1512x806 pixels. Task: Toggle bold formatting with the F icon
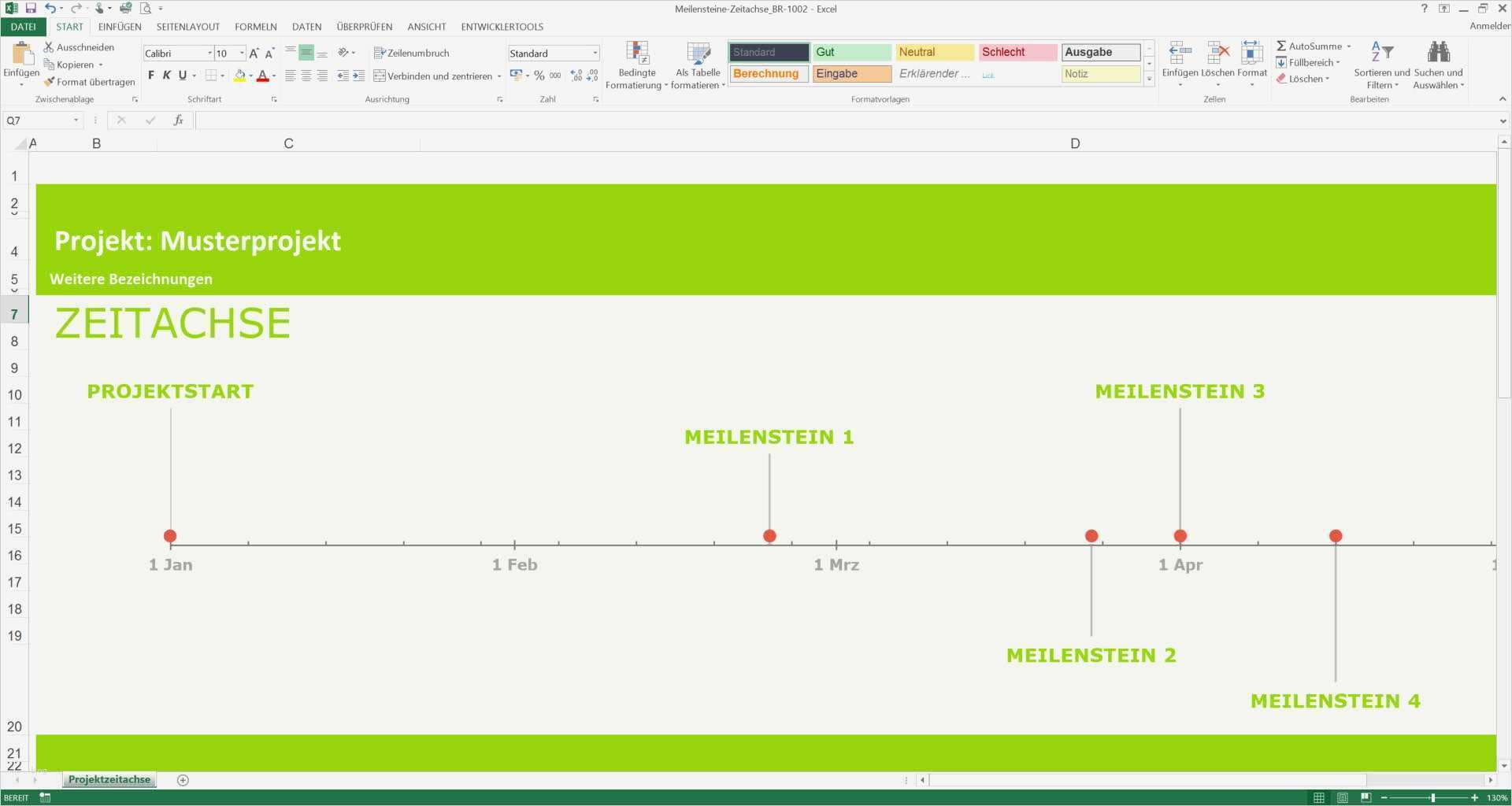(x=151, y=76)
